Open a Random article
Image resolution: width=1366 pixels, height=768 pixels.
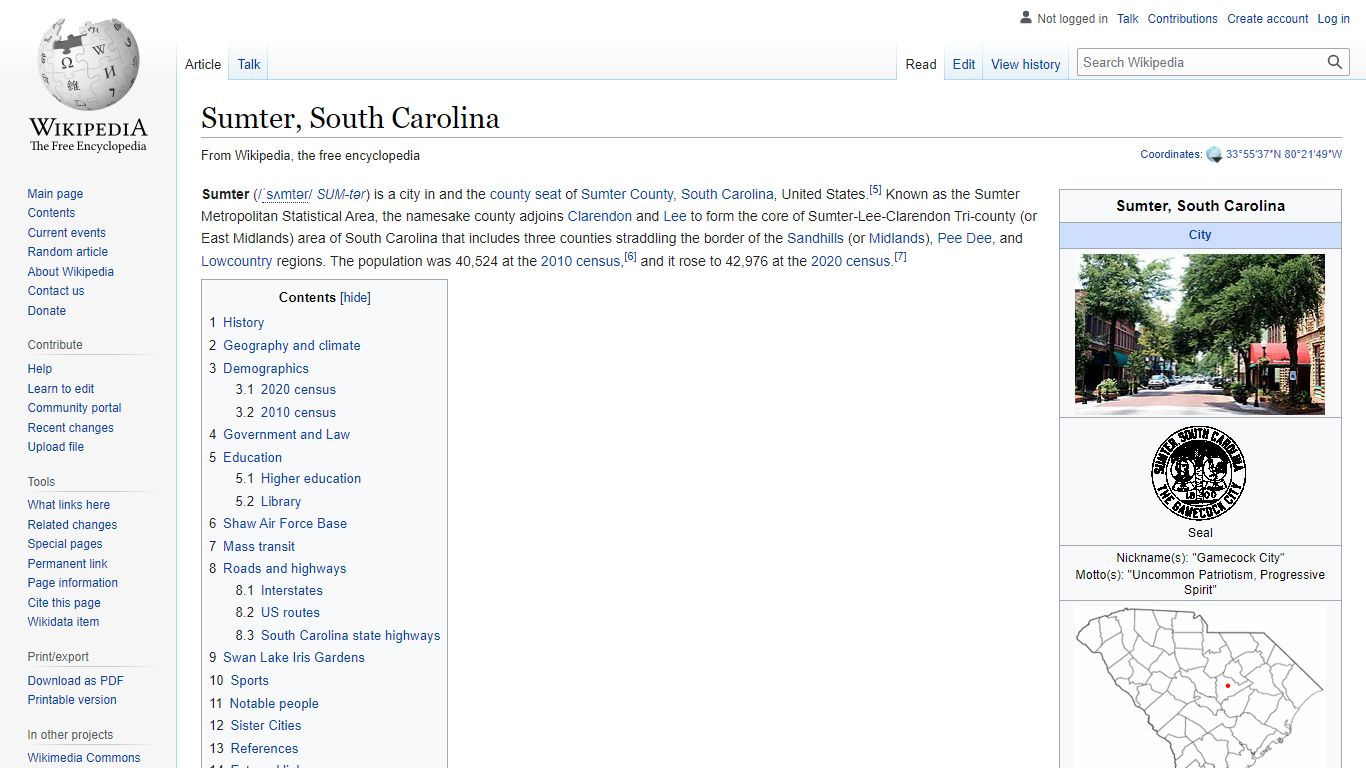click(x=68, y=252)
